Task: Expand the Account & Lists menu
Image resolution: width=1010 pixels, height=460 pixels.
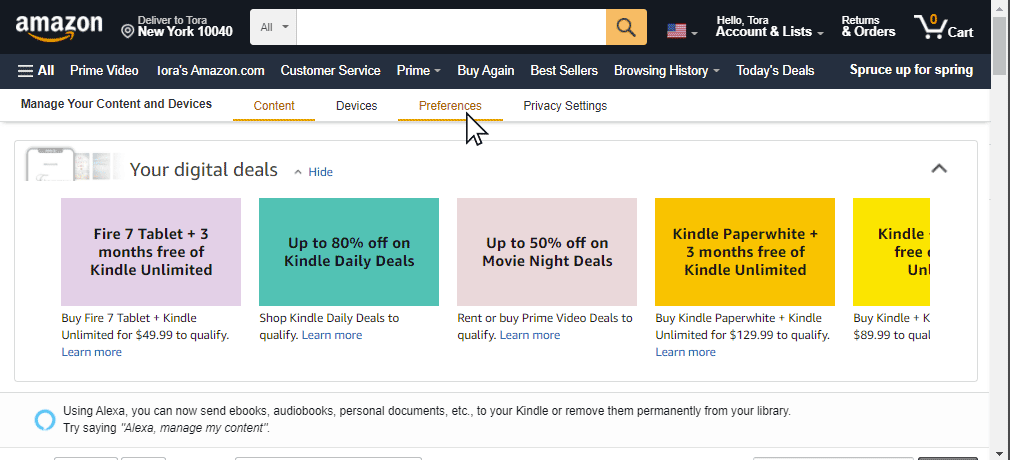Action: point(769,32)
